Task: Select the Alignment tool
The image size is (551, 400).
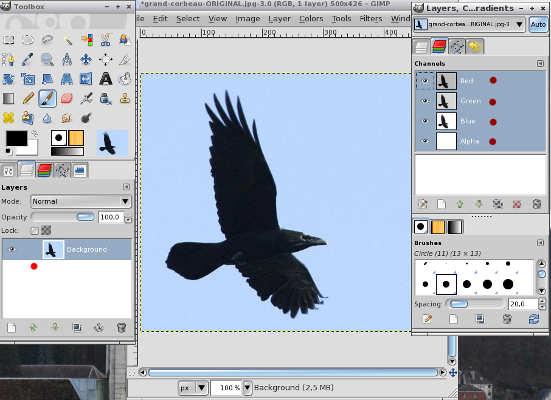Action: [105, 59]
